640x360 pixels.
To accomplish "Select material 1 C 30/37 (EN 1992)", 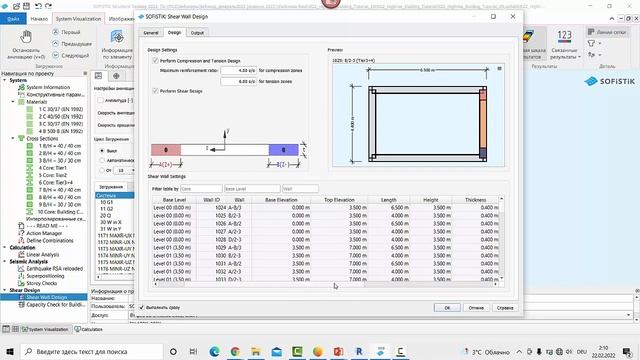I will click(60, 109).
